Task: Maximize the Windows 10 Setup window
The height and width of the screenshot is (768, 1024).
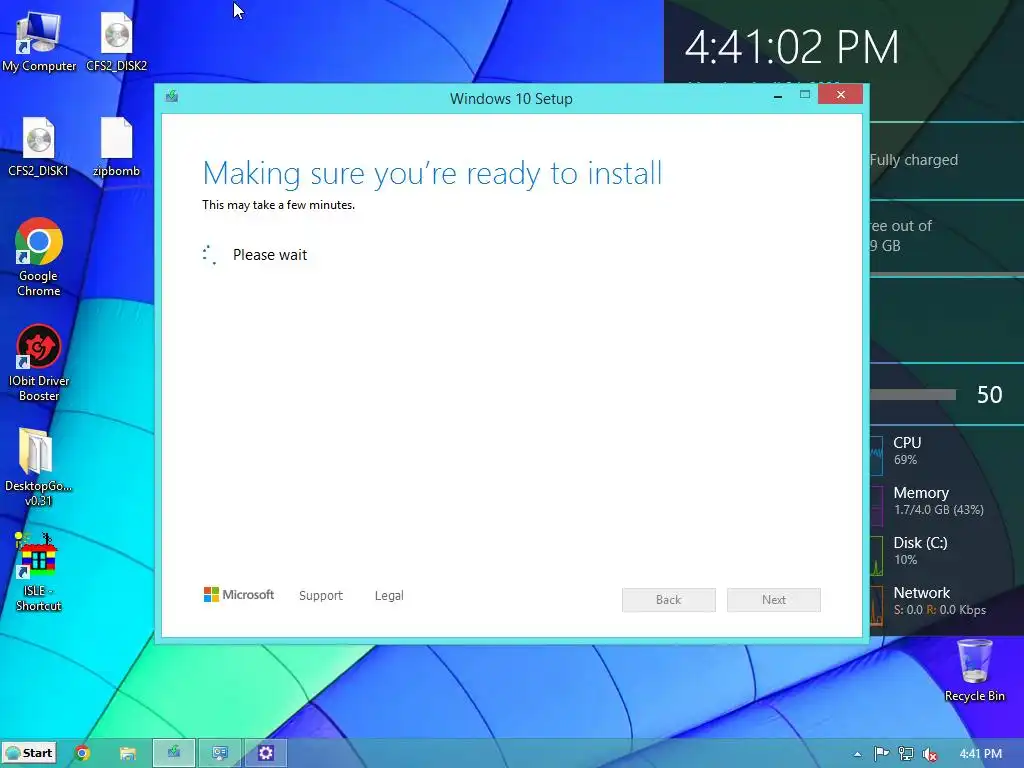Action: tap(805, 95)
